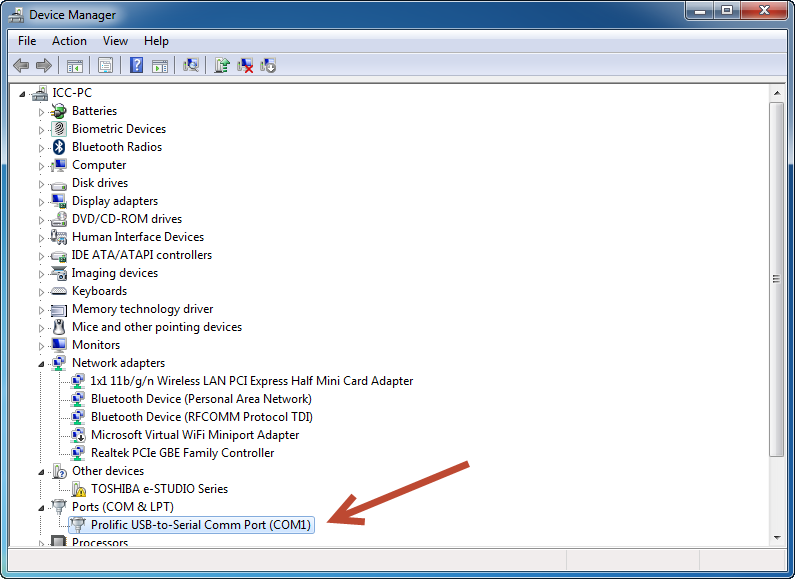Click the Back arrow toolbar icon
795x579 pixels.
[21, 65]
